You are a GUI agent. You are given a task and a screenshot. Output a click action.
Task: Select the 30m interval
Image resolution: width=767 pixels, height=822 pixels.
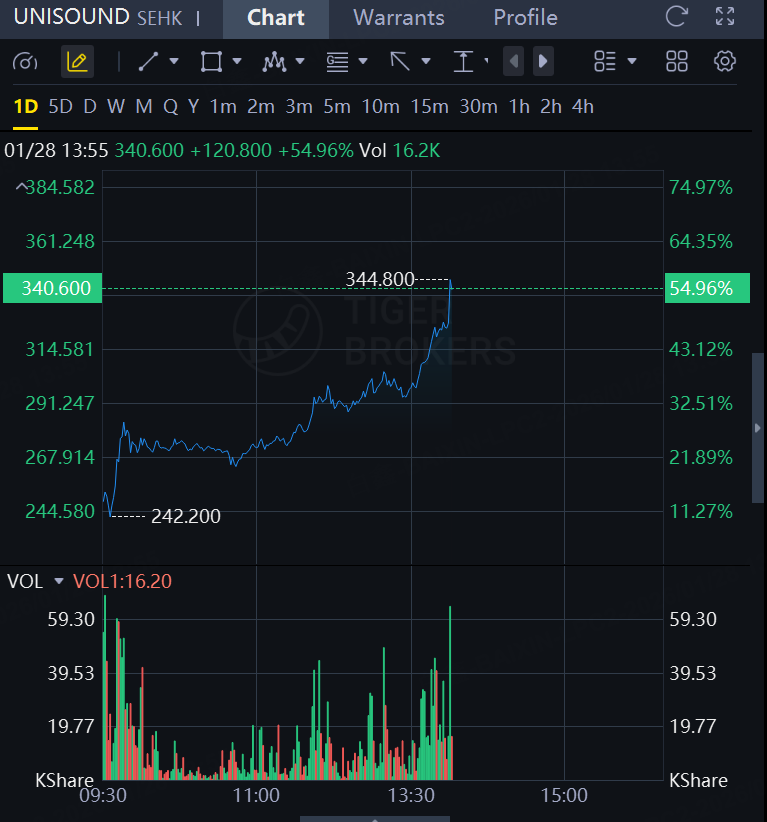pyautogui.click(x=478, y=107)
